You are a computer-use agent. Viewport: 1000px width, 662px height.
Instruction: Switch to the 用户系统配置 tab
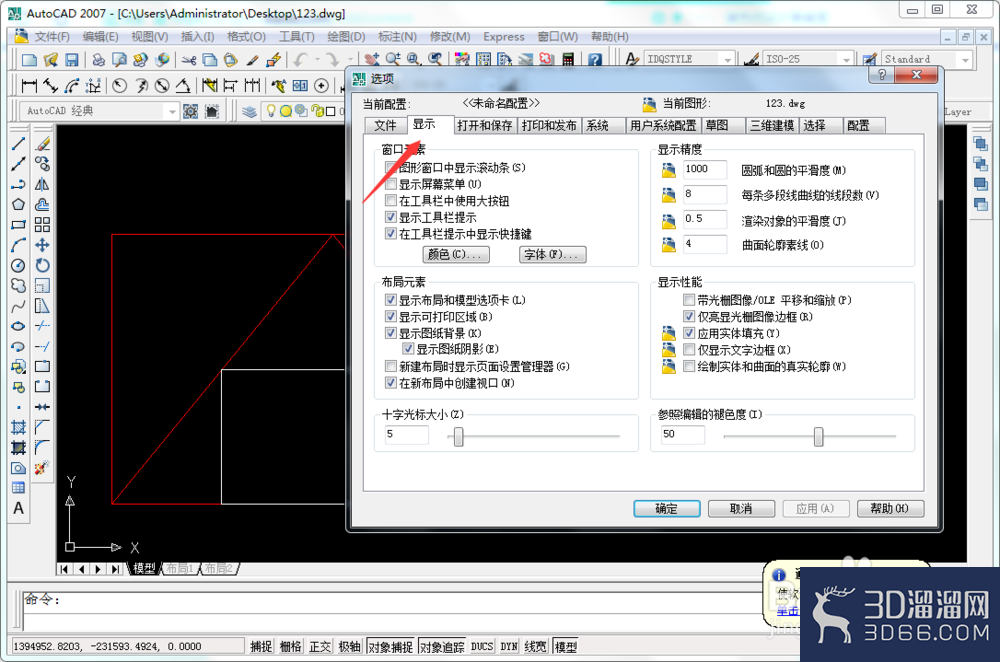pos(663,126)
